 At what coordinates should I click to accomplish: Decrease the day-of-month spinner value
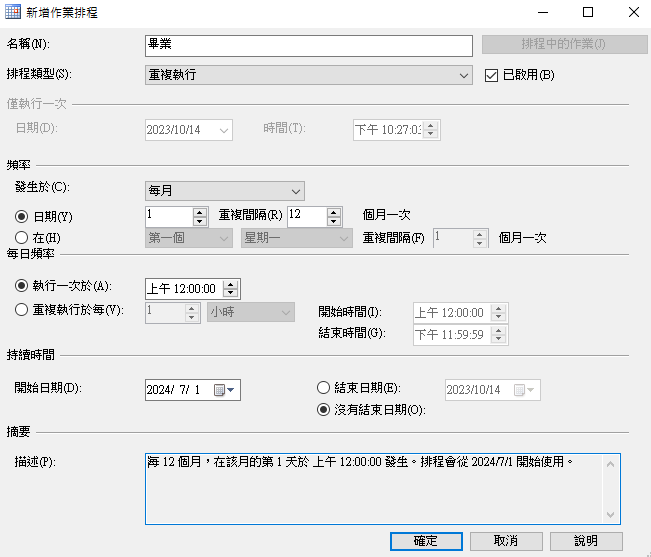(x=200, y=221)
